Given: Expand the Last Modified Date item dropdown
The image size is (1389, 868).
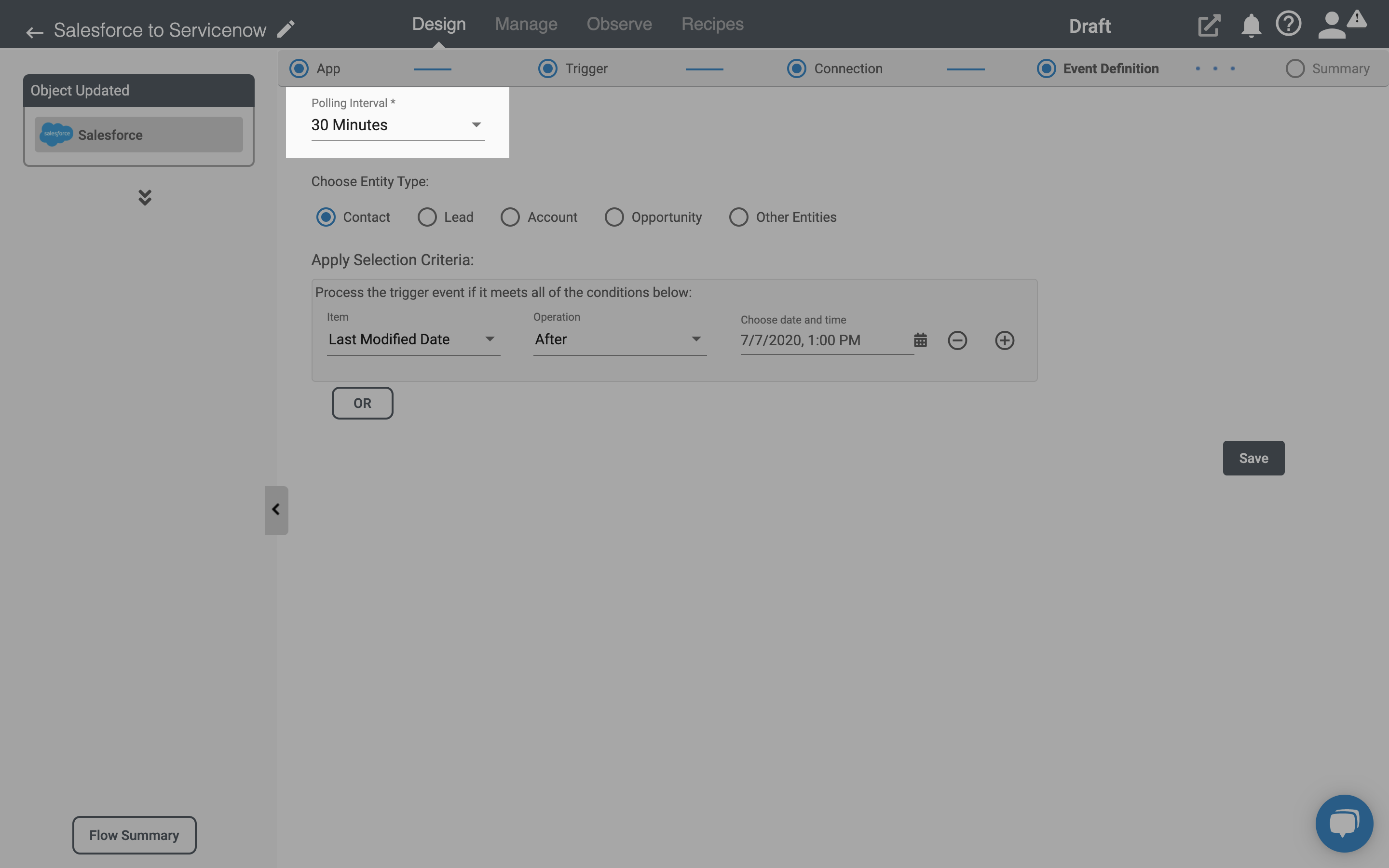Looking at the screenshot, I should pyautogui.click(x=489, y=339).
